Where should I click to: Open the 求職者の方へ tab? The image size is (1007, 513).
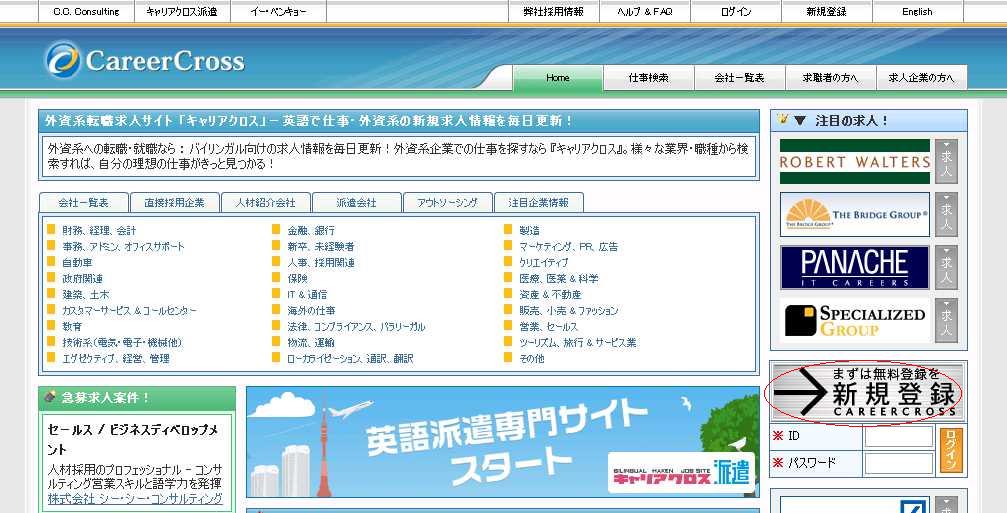pyautogui.click(x=830, y=78)
